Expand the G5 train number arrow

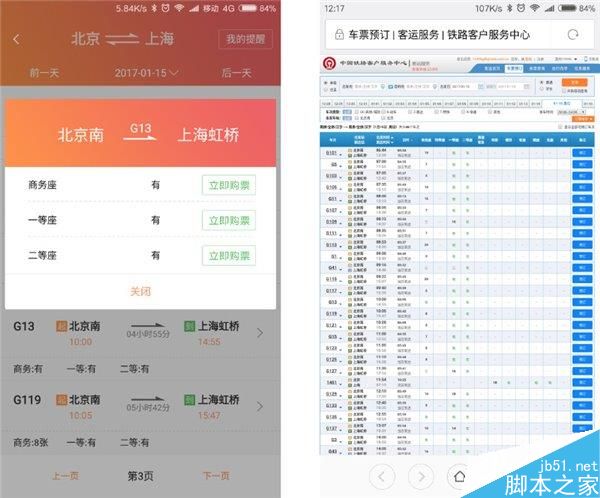[341, 165]
